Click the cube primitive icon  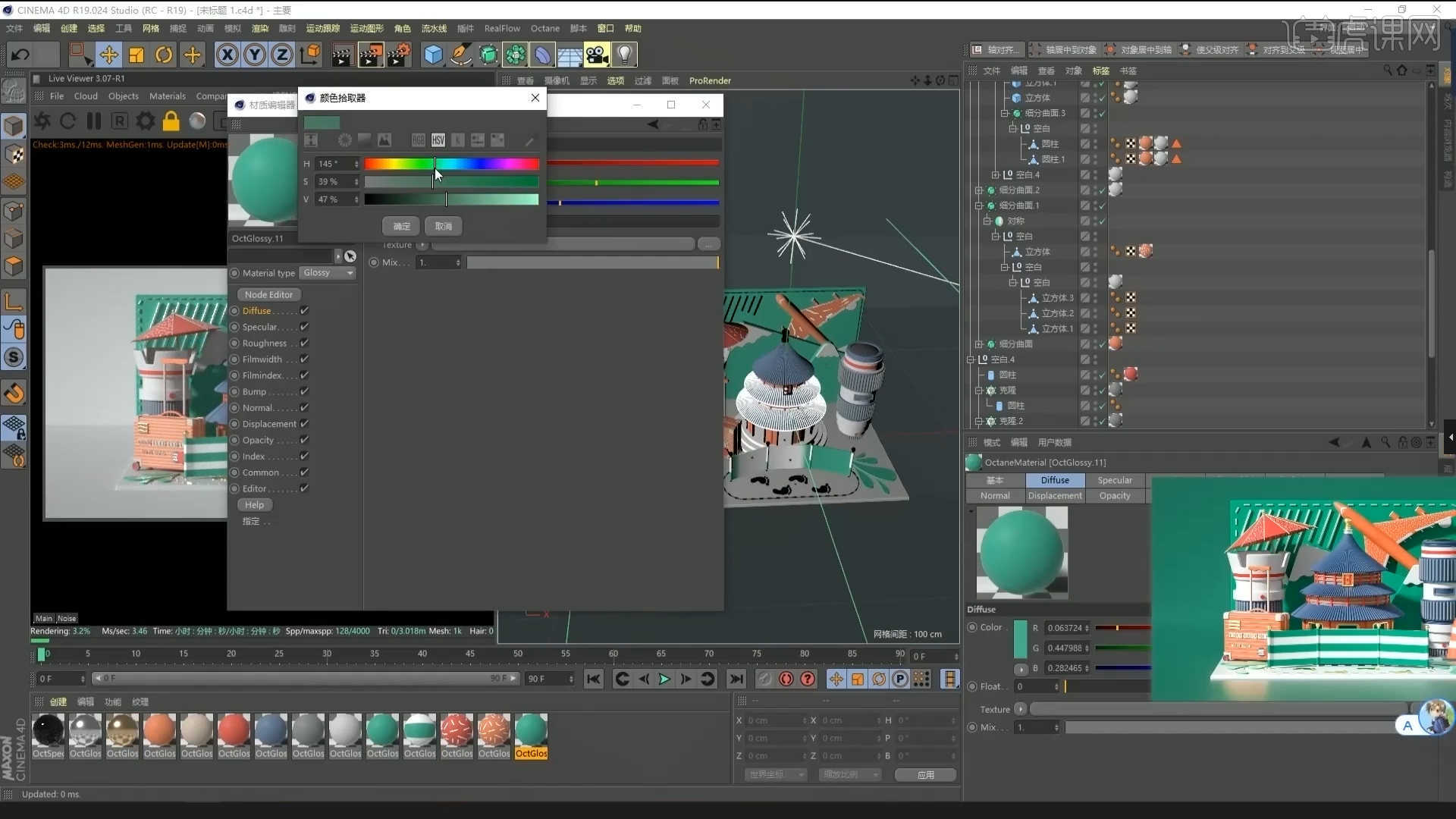[433, 55]
